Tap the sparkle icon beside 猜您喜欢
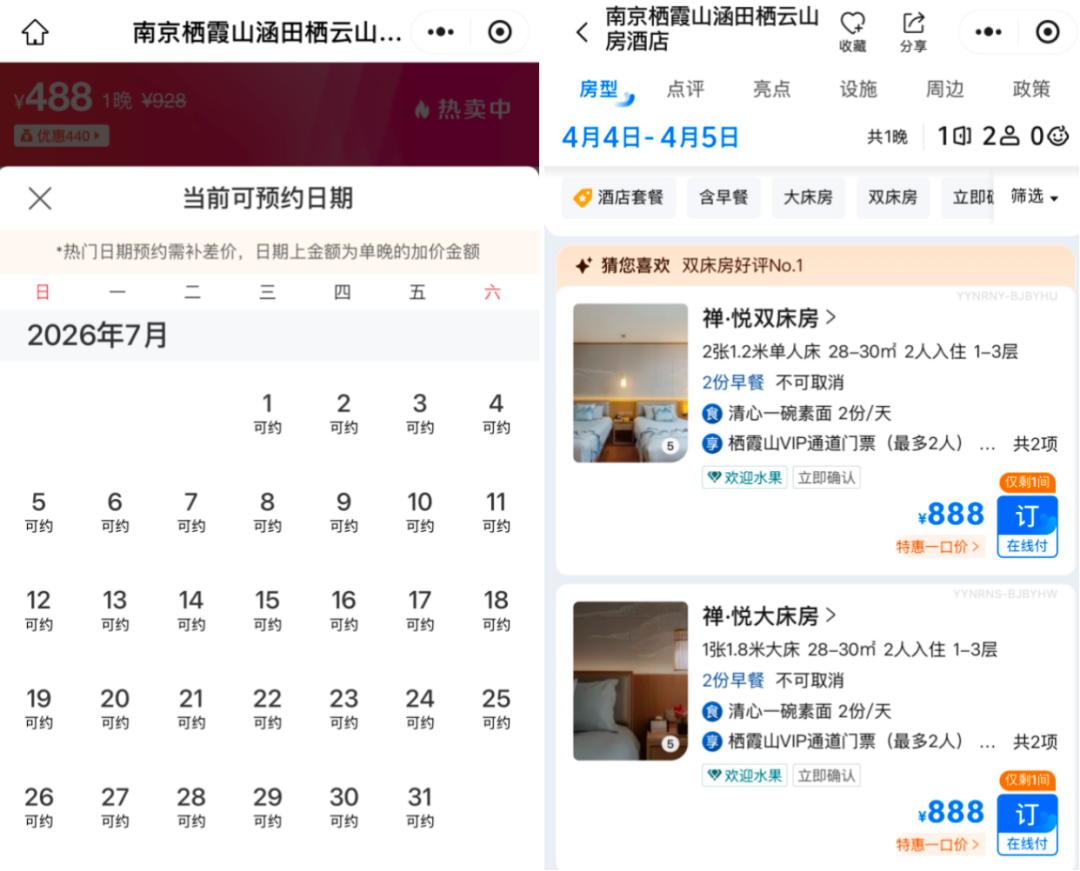This screenshot has width=1080, height=871. pos(584,266)
